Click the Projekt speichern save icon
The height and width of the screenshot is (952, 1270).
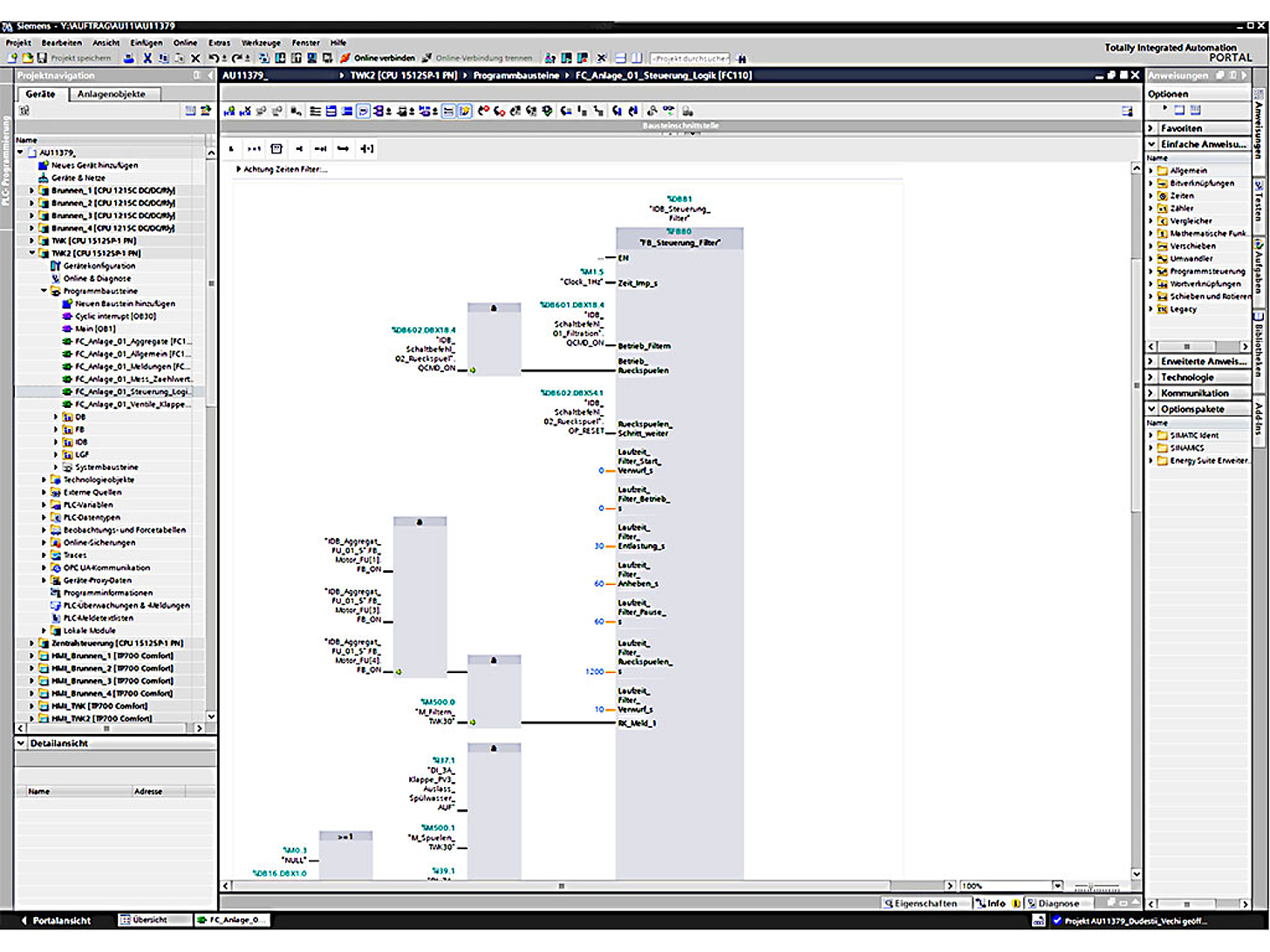tap(42, 58)
